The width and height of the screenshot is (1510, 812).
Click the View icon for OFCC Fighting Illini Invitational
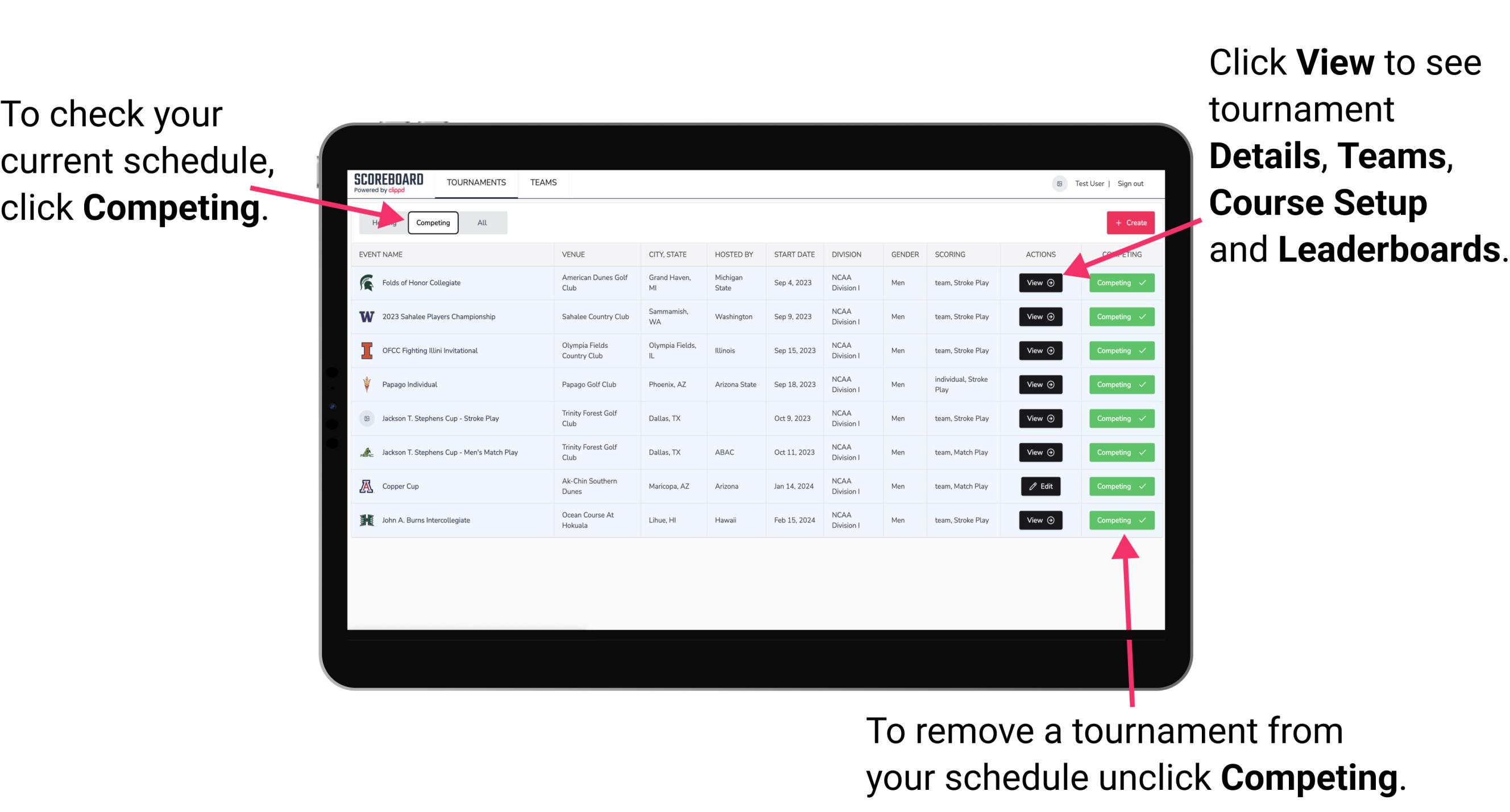coord(1039,351)
